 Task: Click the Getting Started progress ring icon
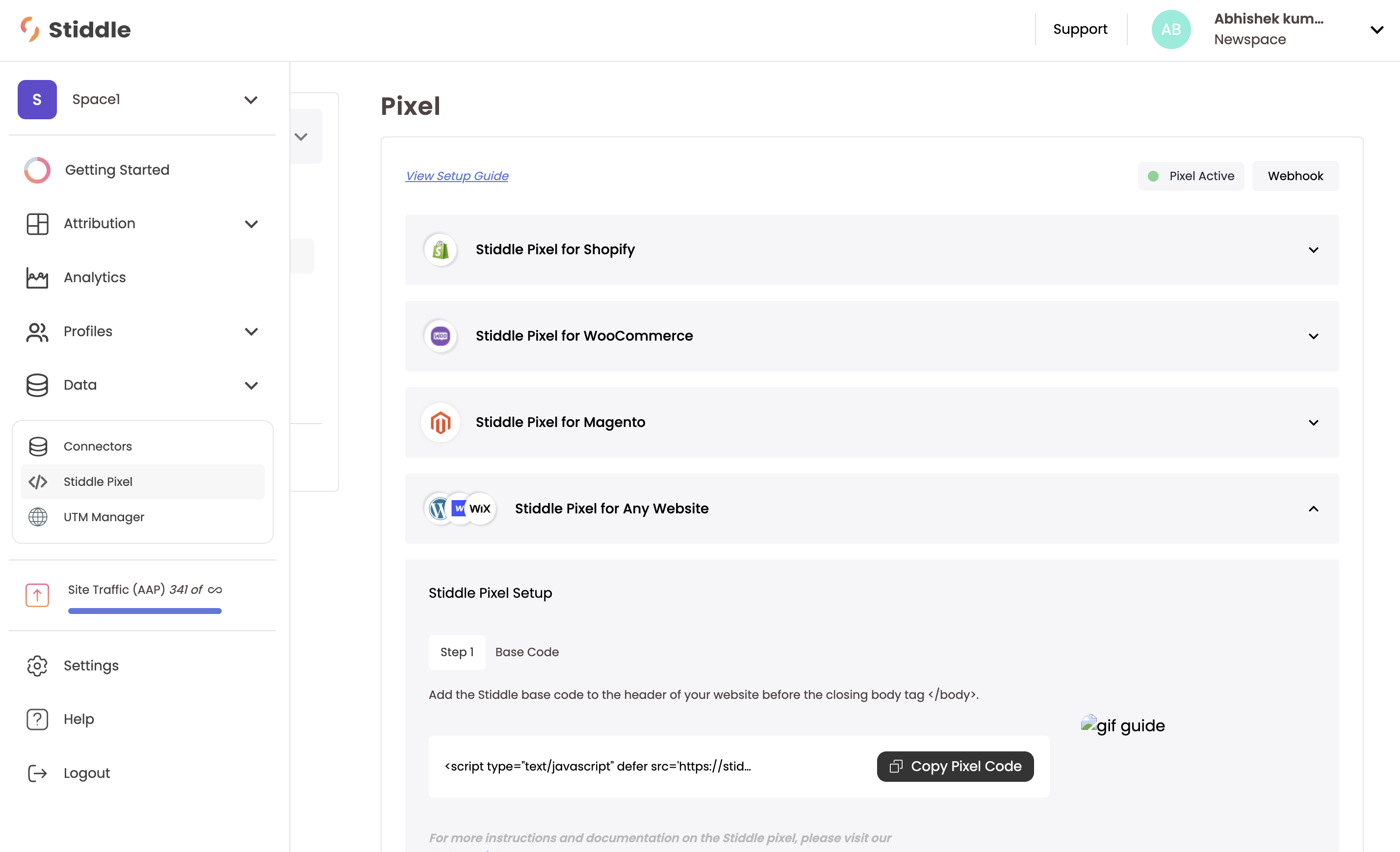37,170
